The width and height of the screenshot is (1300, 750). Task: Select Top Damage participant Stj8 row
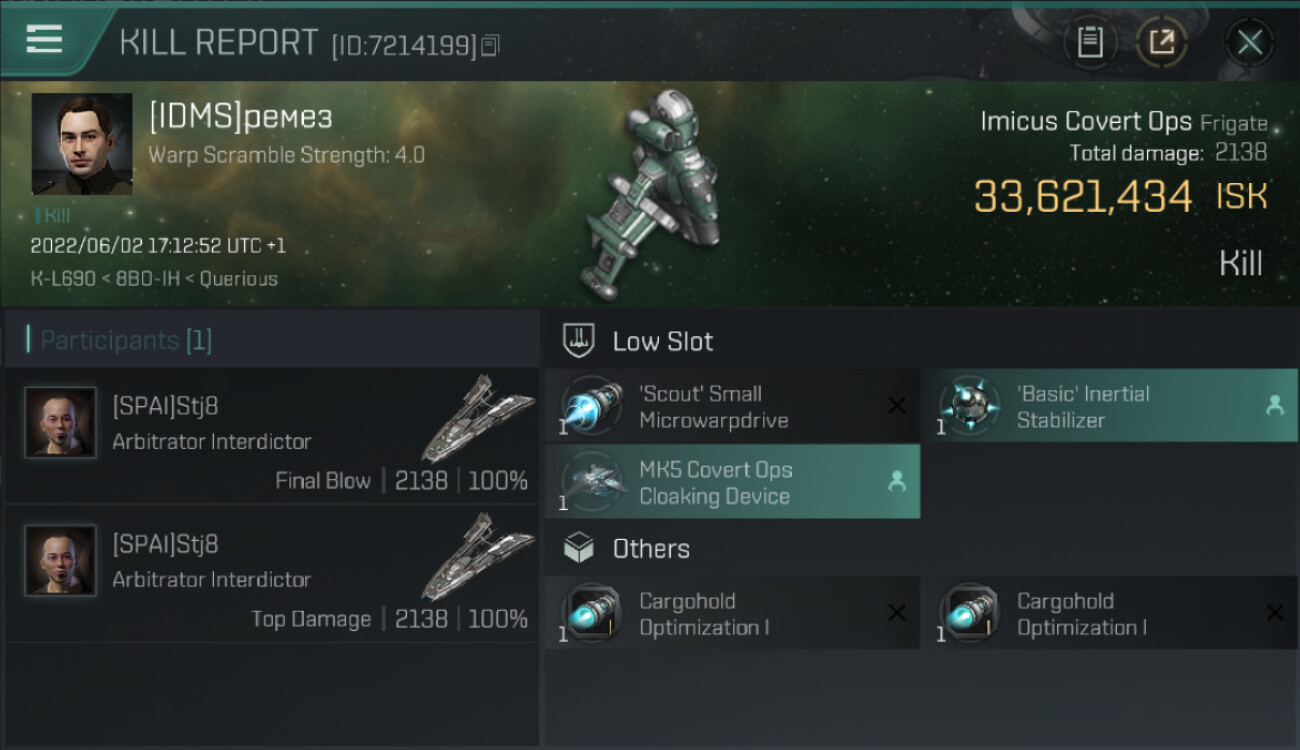click(x=272, y=573)
